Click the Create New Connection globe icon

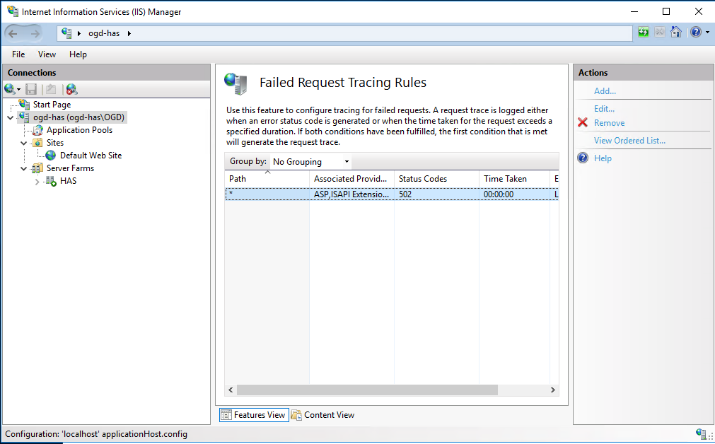click(x=10, y=89)
